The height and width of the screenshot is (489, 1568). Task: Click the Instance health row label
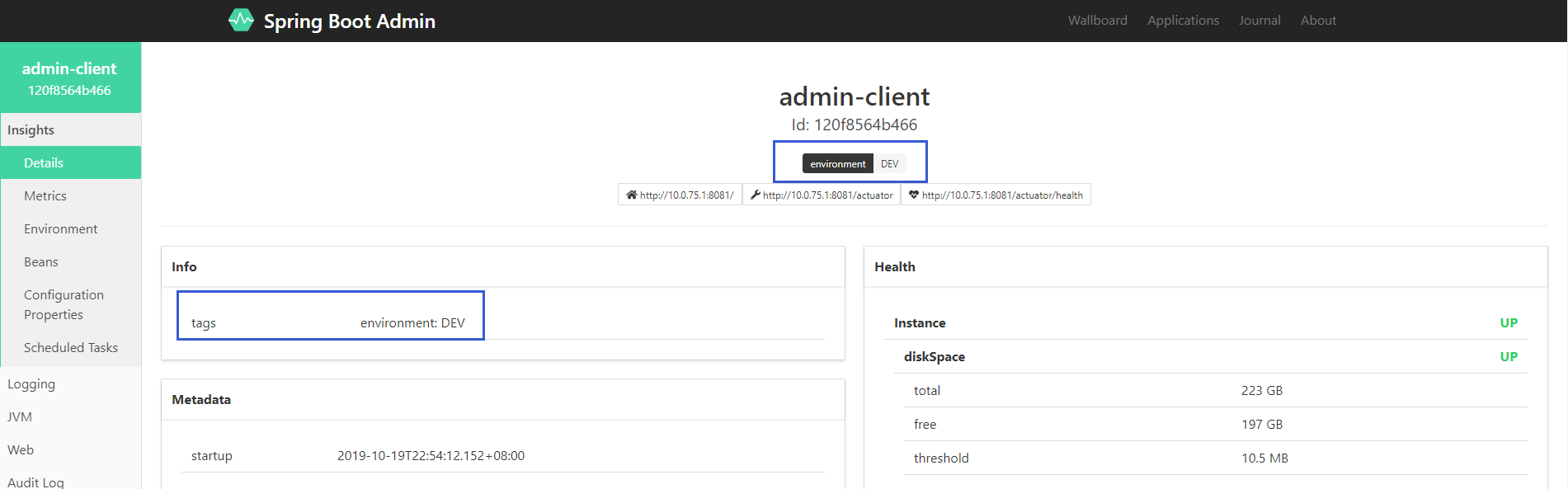pos(920,322)
